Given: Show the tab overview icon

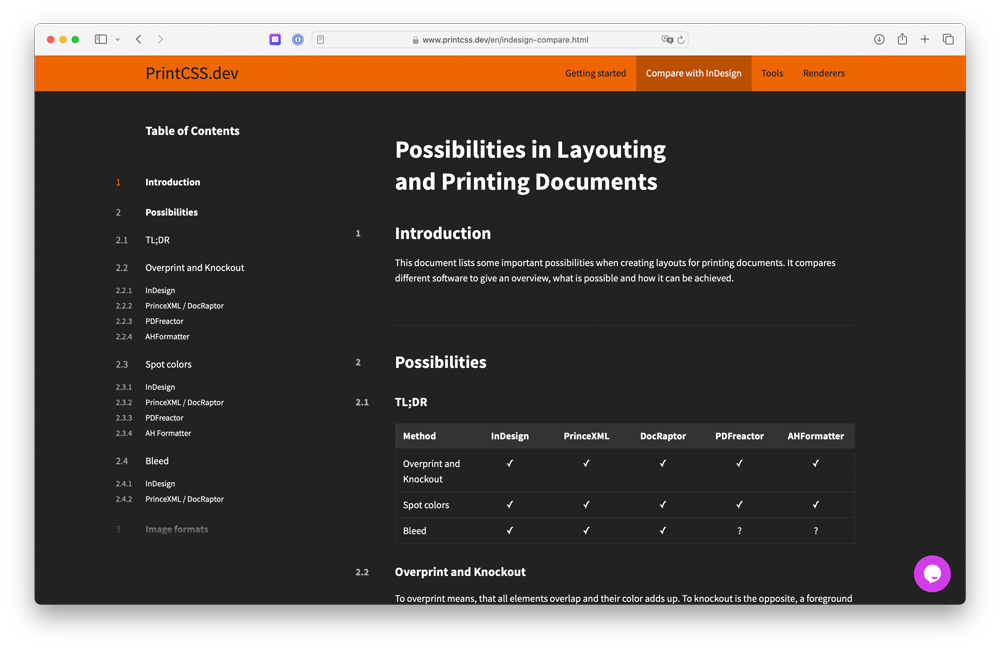Looking at the screenshot, I should tap(948, 40).
